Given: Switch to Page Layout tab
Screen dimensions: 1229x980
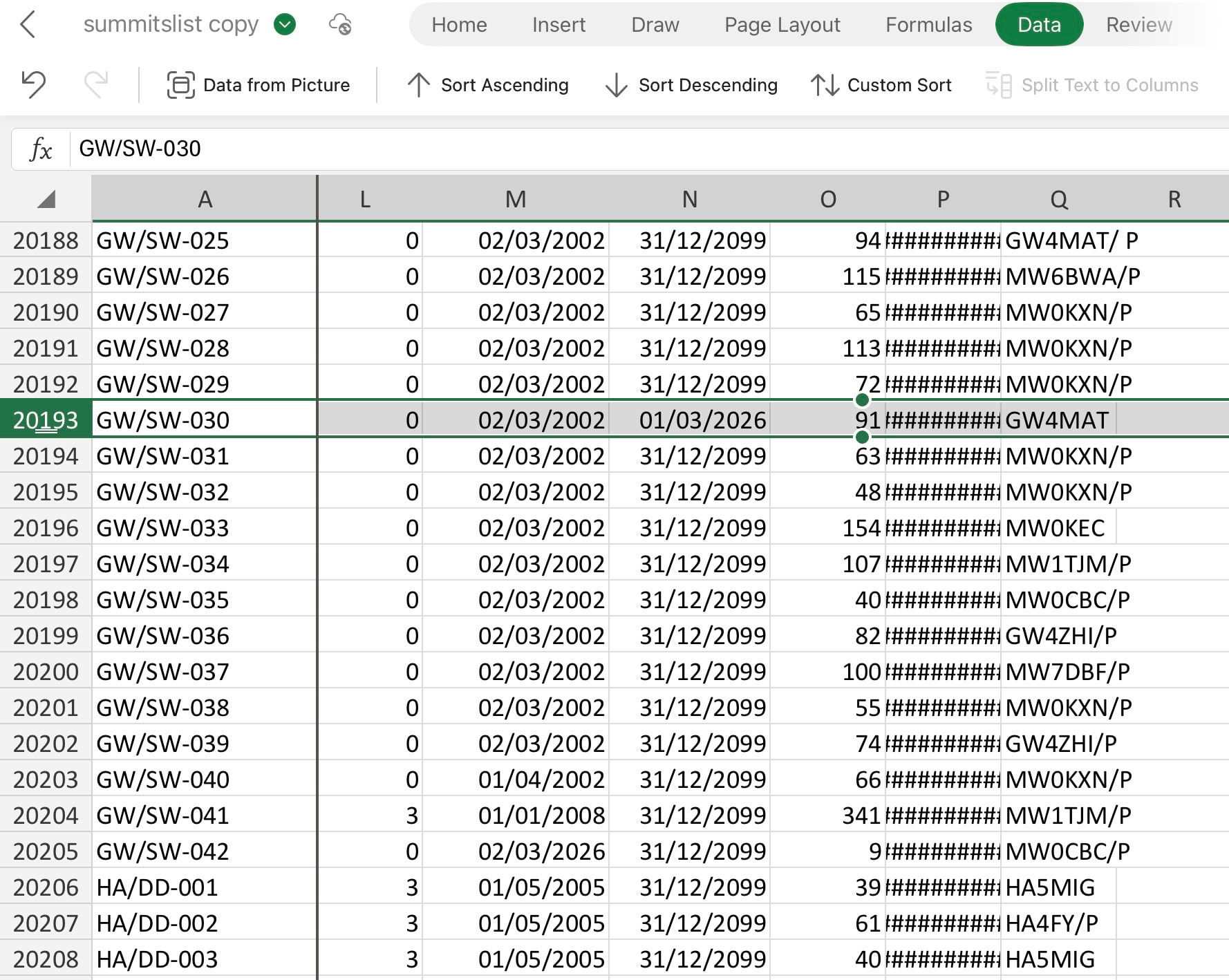Looking at the screenshot, I should 782,25.
